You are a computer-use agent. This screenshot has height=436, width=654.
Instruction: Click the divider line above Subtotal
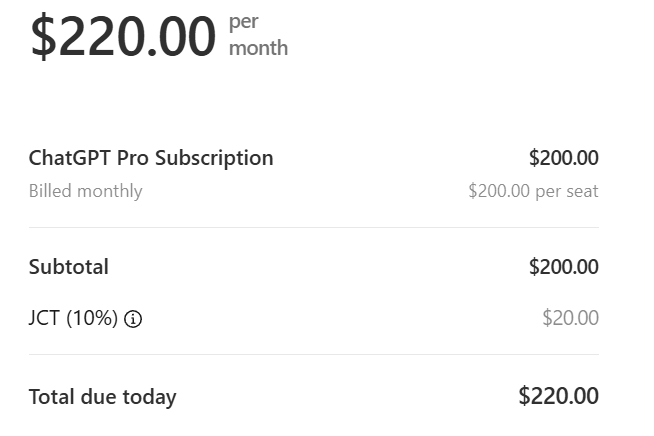click(314, 228)
